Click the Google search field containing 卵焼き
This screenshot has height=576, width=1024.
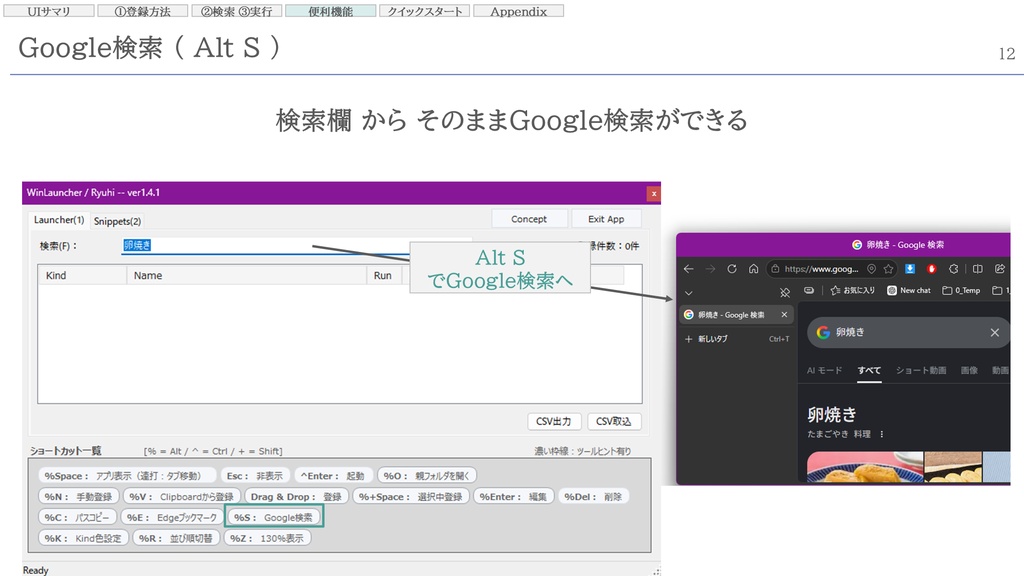click(x=909, y=332)
